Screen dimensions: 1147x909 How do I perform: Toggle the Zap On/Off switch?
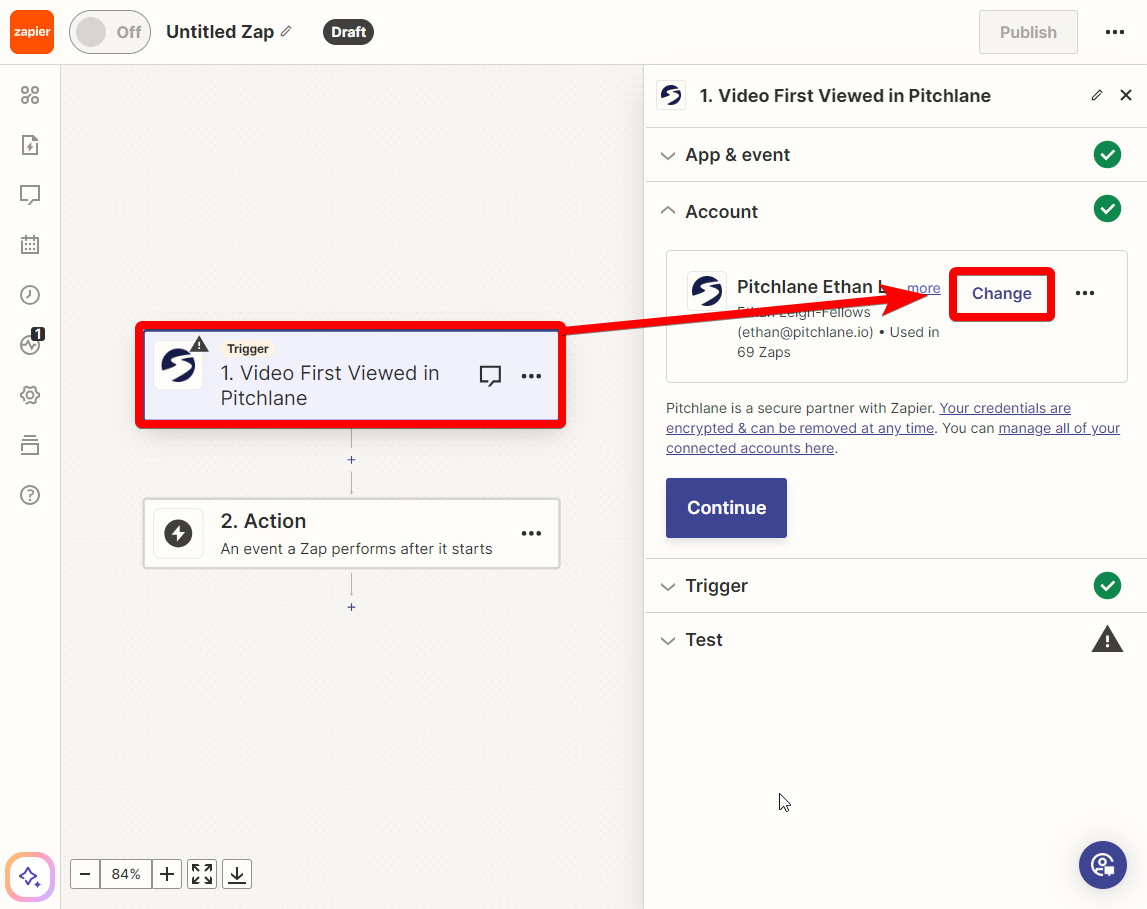[x=110, y=32]
